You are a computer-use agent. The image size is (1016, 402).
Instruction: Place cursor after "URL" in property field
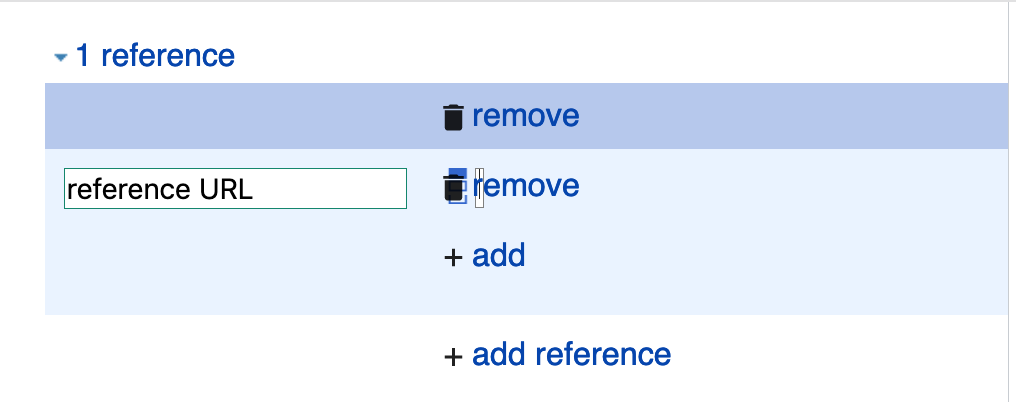254,189
